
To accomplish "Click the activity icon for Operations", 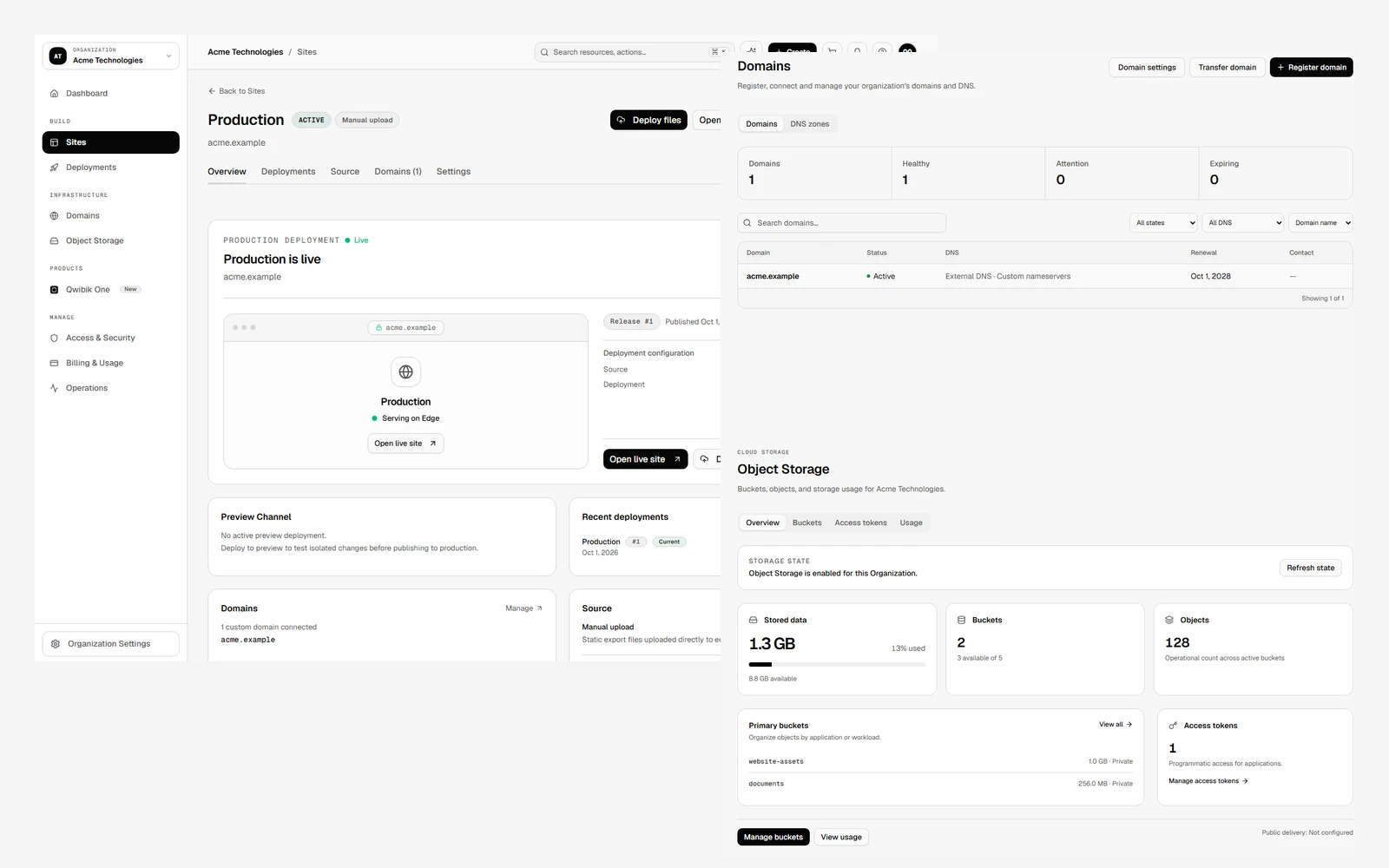I will [x=54, y=388].
